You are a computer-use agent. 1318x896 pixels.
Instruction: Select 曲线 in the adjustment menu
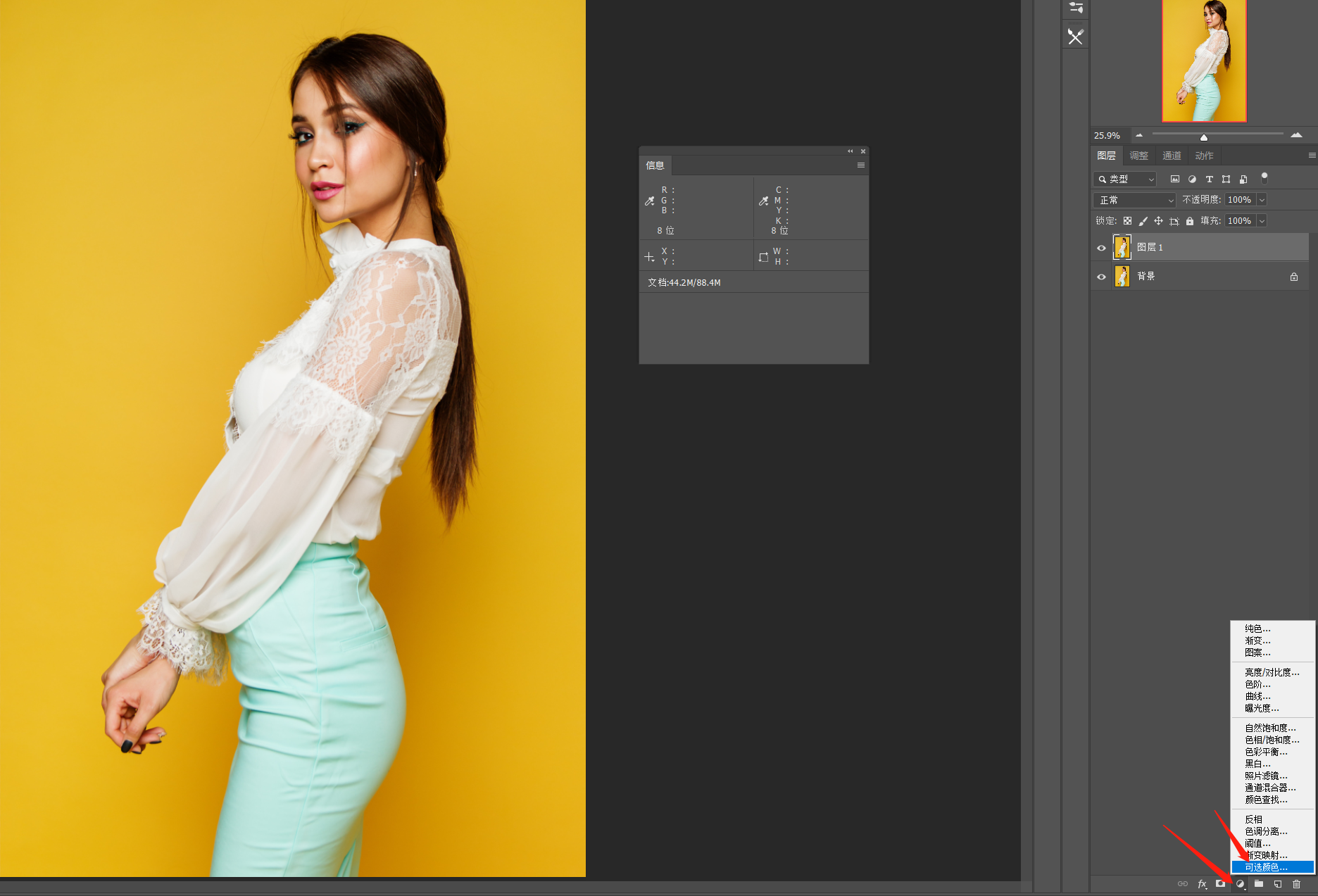point(1257,696)
